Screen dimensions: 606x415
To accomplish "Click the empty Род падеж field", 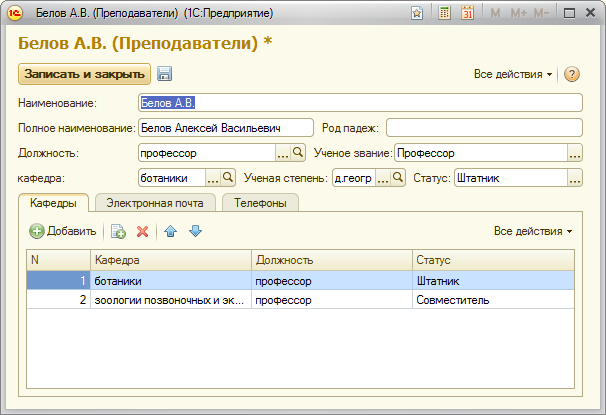I will [x=484, y=128].
